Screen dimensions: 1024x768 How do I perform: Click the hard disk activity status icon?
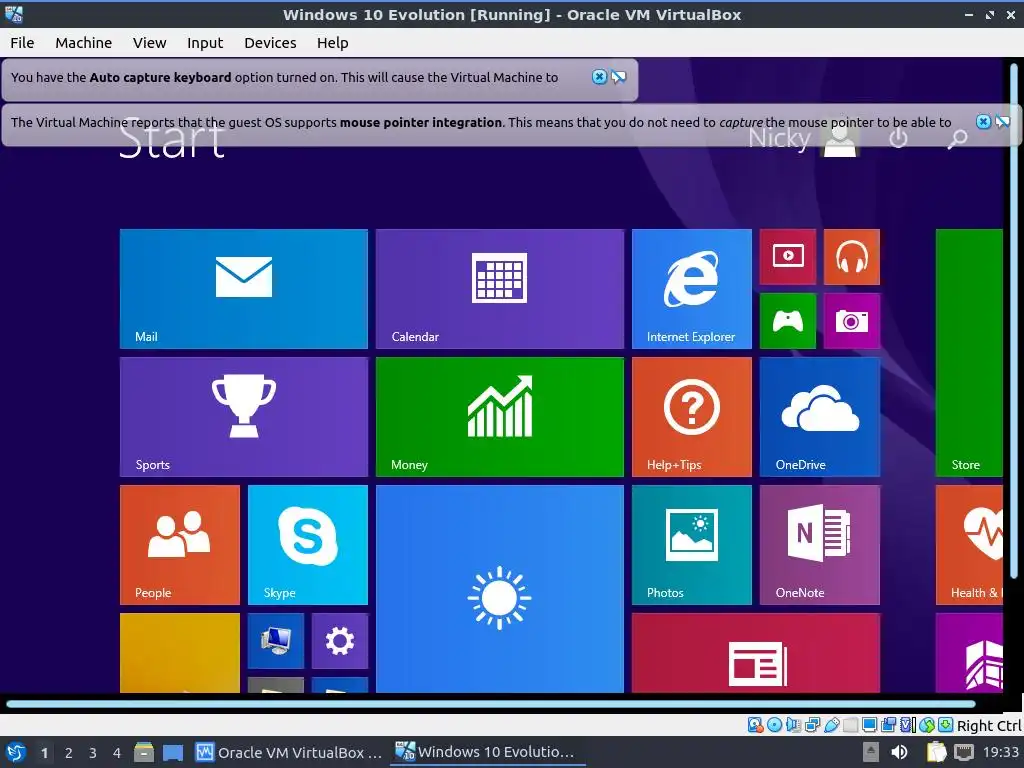coord(755,725)
